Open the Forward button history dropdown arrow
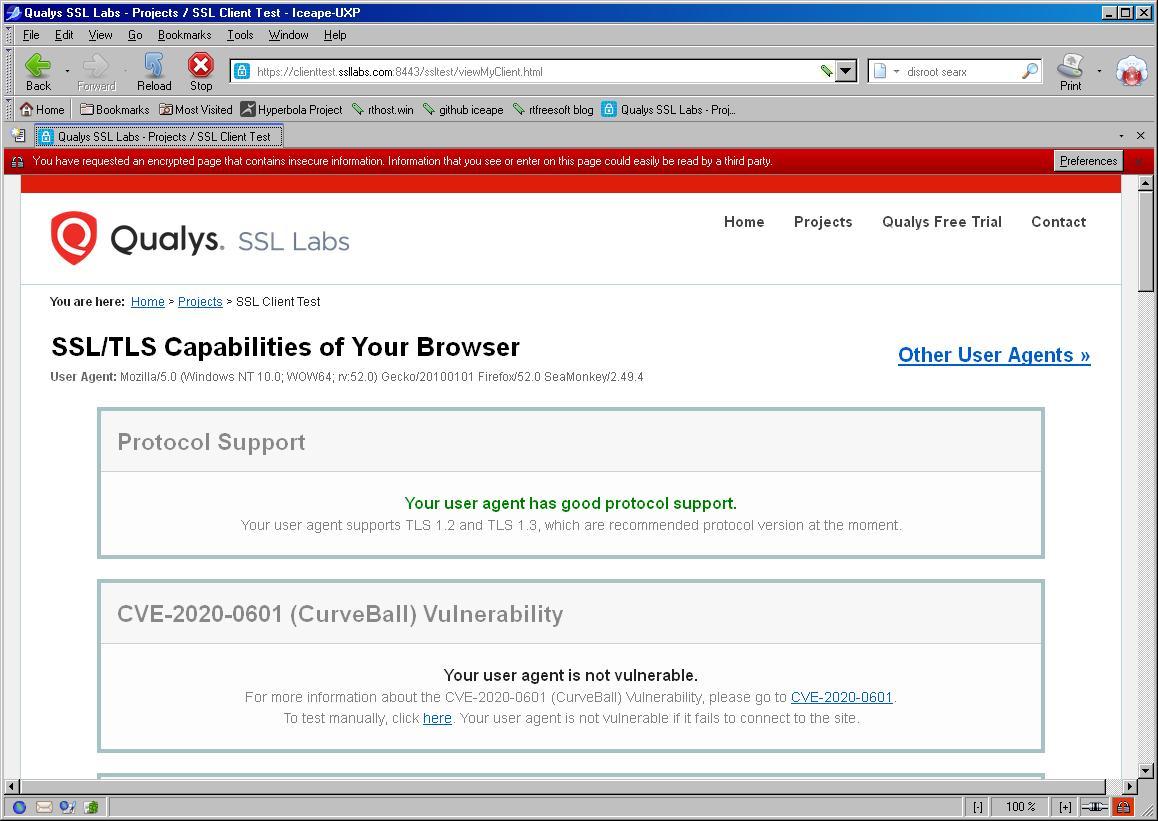The height and width of the screenshot is (821, 1158). tap(126, 72)
